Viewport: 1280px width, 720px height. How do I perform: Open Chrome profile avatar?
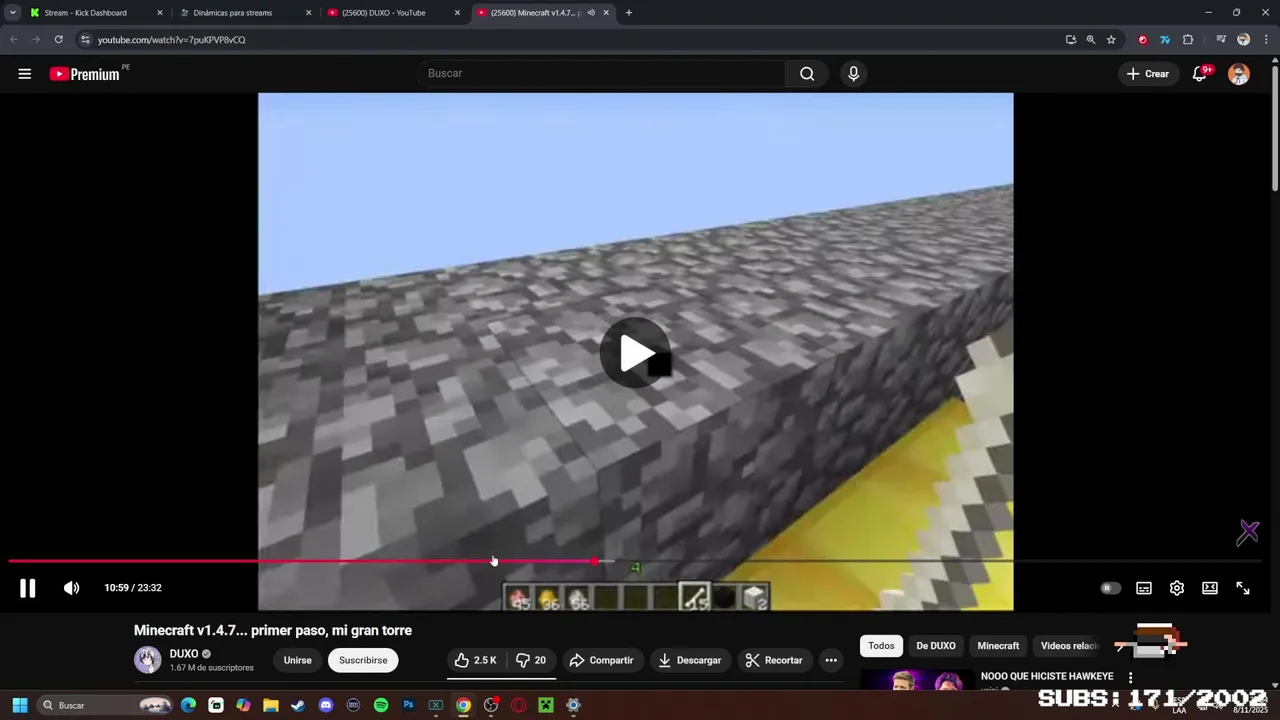(x=1243, y=40)
